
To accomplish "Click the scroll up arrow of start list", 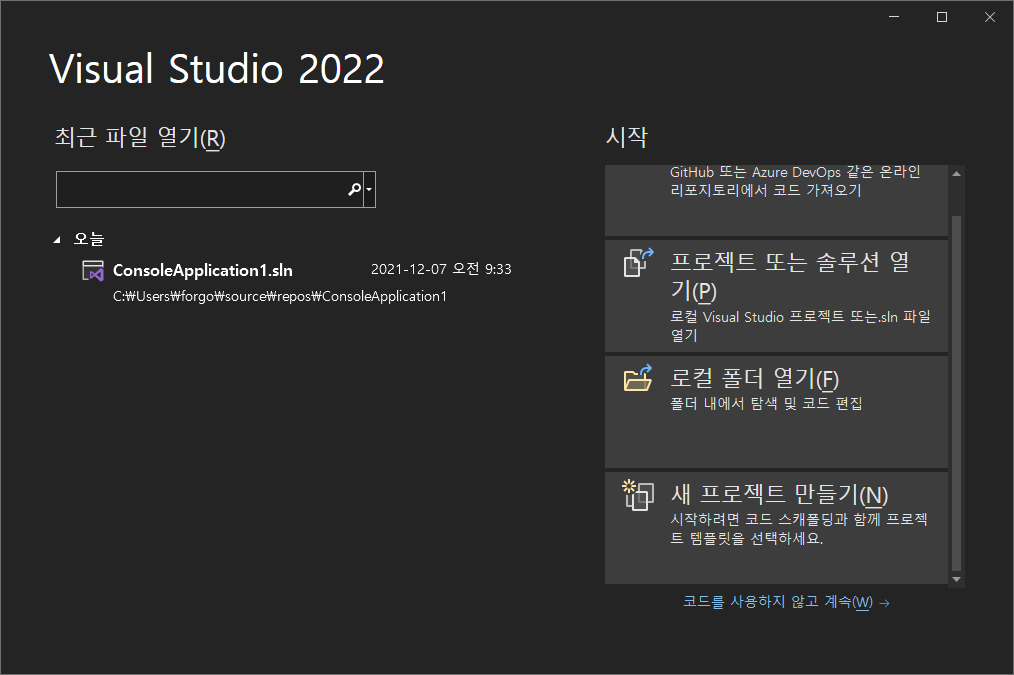I will 956,173.
